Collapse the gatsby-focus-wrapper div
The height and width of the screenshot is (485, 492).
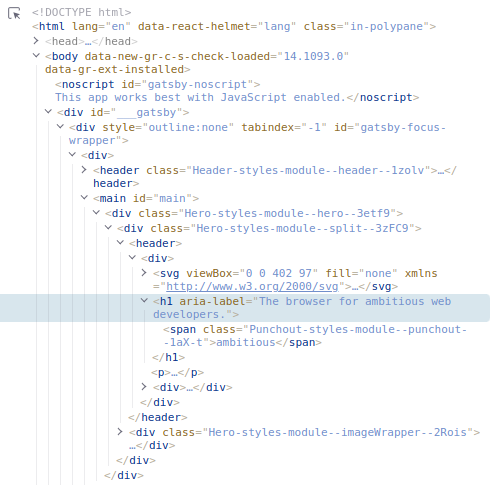[60, 126]
